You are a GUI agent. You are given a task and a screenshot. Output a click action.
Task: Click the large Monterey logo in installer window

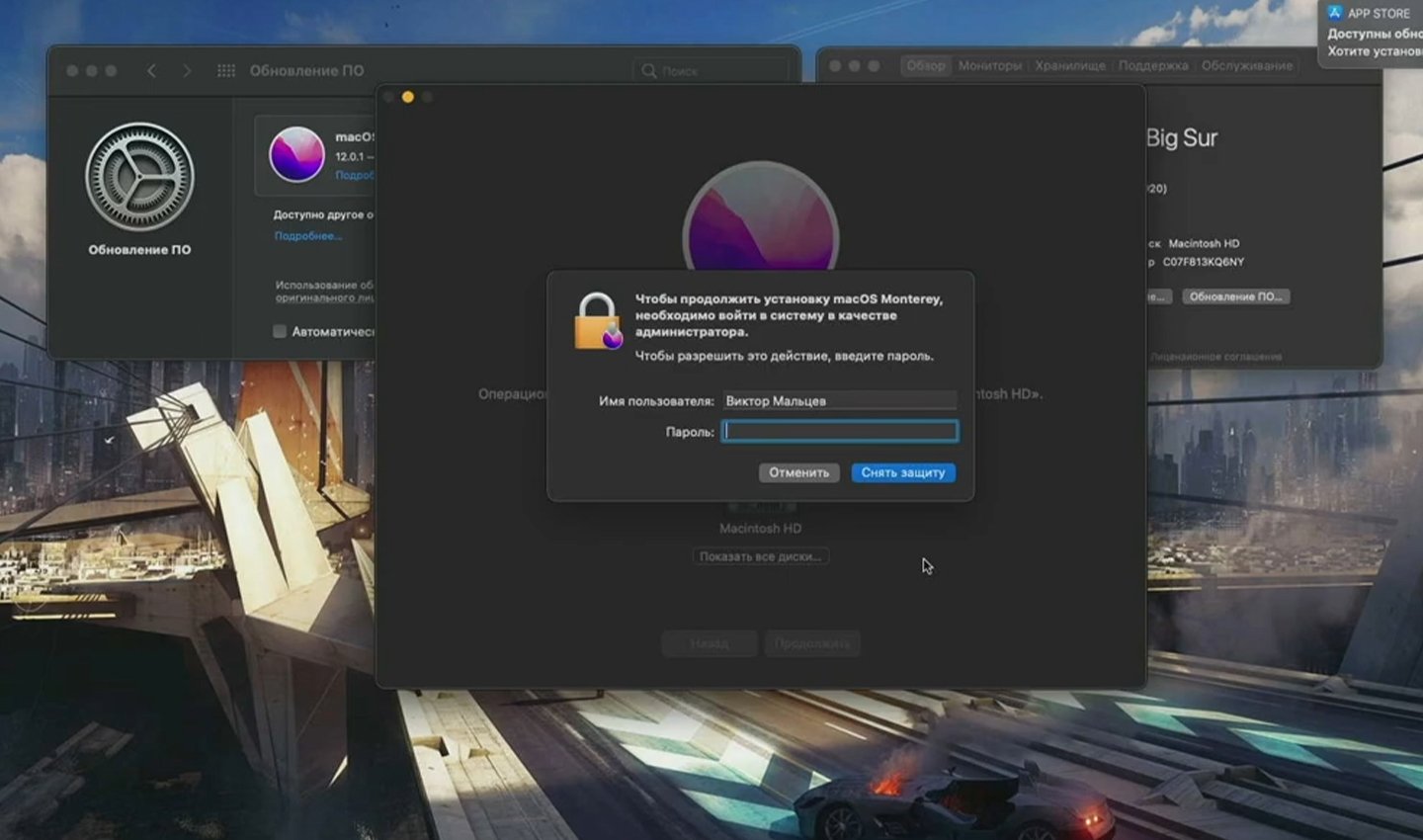pos(761,217)
